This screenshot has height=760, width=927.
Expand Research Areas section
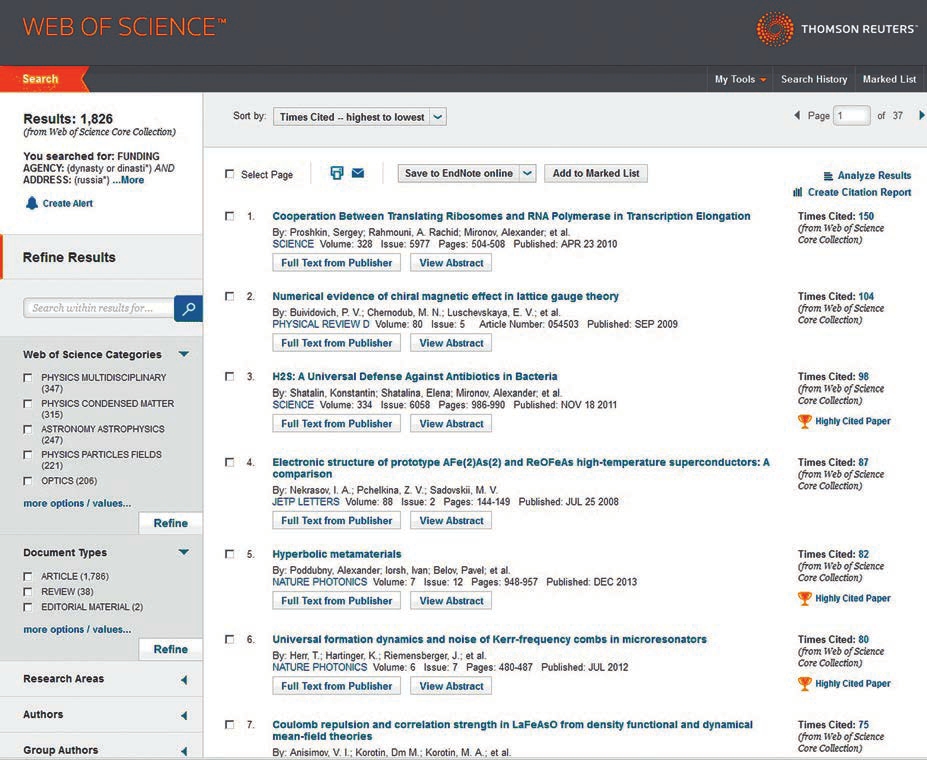click(184, 680)
